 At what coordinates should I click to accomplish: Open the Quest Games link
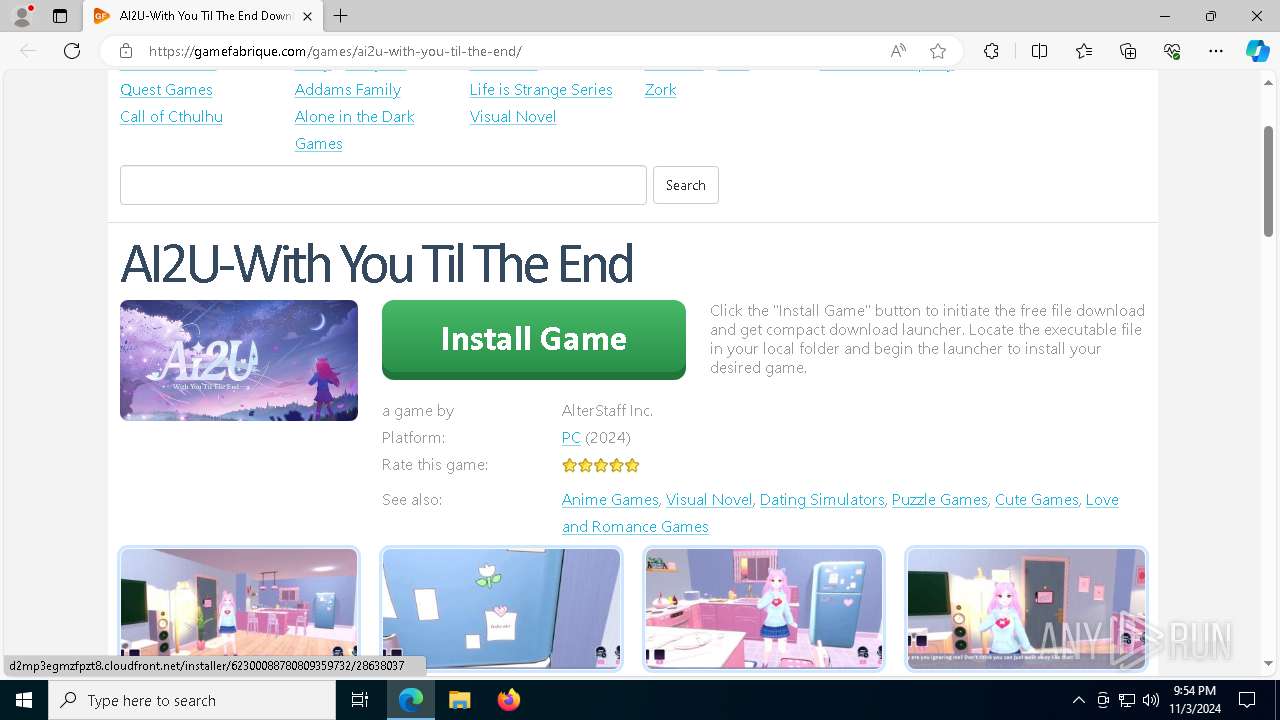[166, 90]
